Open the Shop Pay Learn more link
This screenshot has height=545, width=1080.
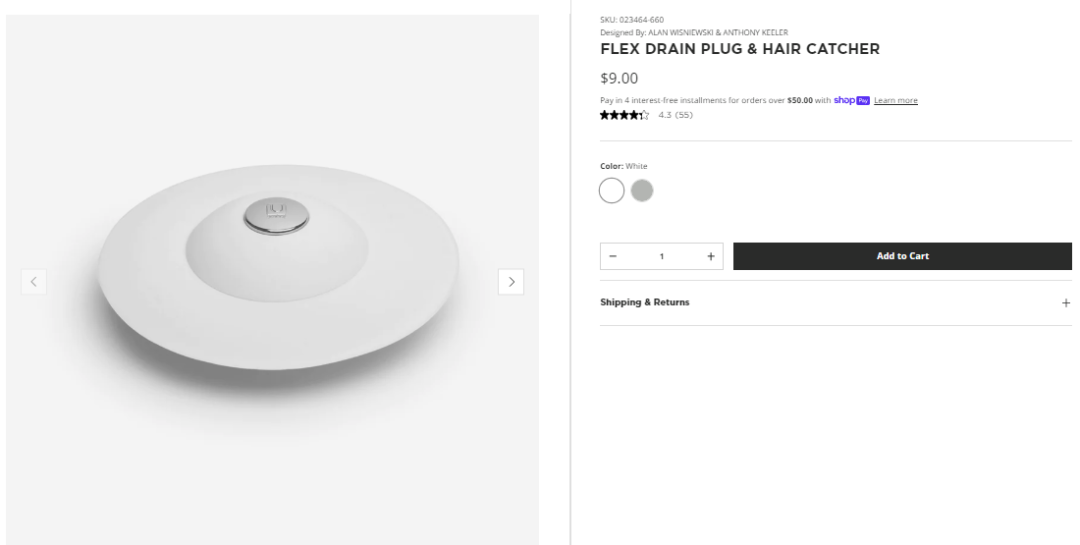tap(895, 101)
